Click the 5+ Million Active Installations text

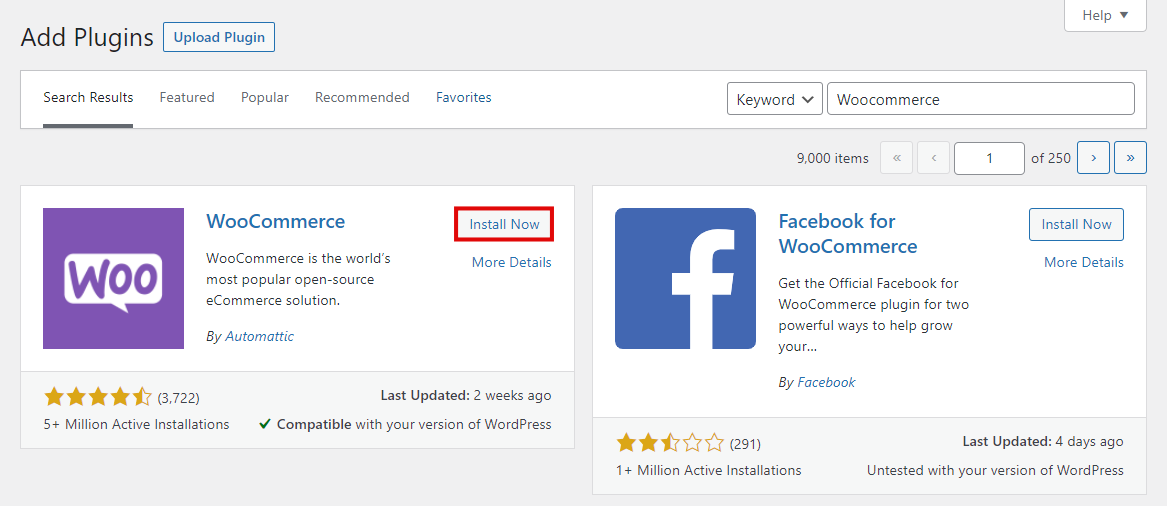(x=137, y=424)
